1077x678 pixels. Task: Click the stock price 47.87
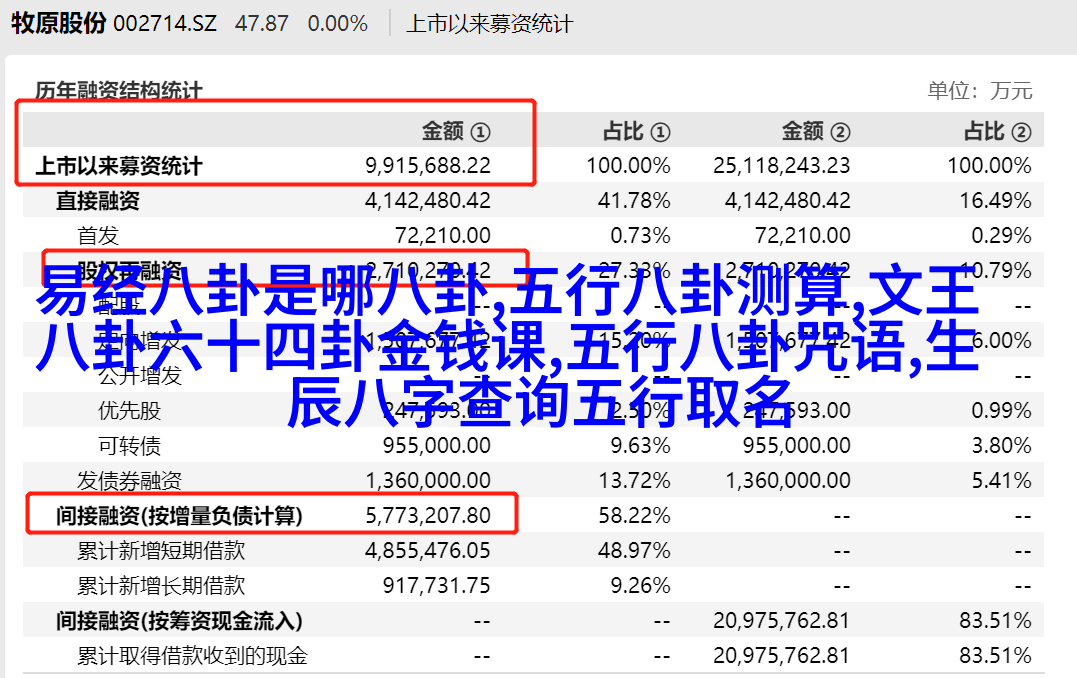pyautogui.click(x=262, y=24)
